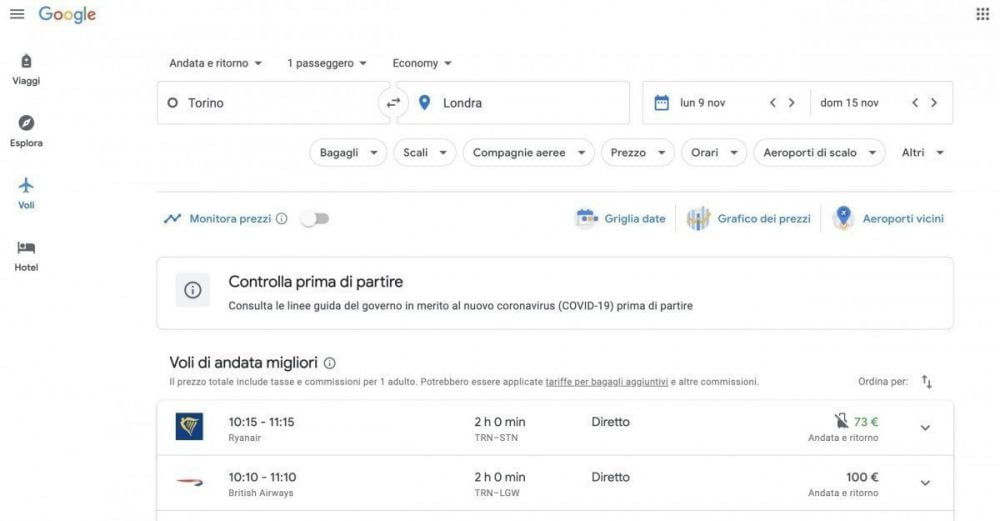
Task: Expand the Altri filters menu
Action: pos(922,153)
